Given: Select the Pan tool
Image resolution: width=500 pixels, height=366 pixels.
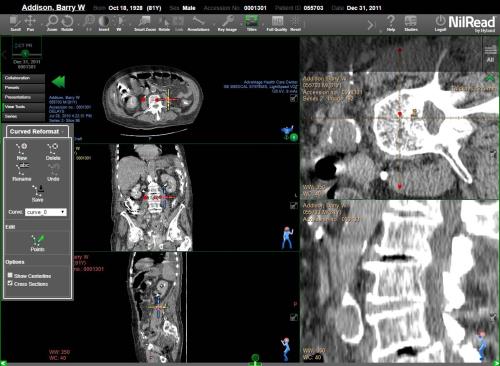Looking at the screenshot, I should pyautogui.click(x=30, y=23).
